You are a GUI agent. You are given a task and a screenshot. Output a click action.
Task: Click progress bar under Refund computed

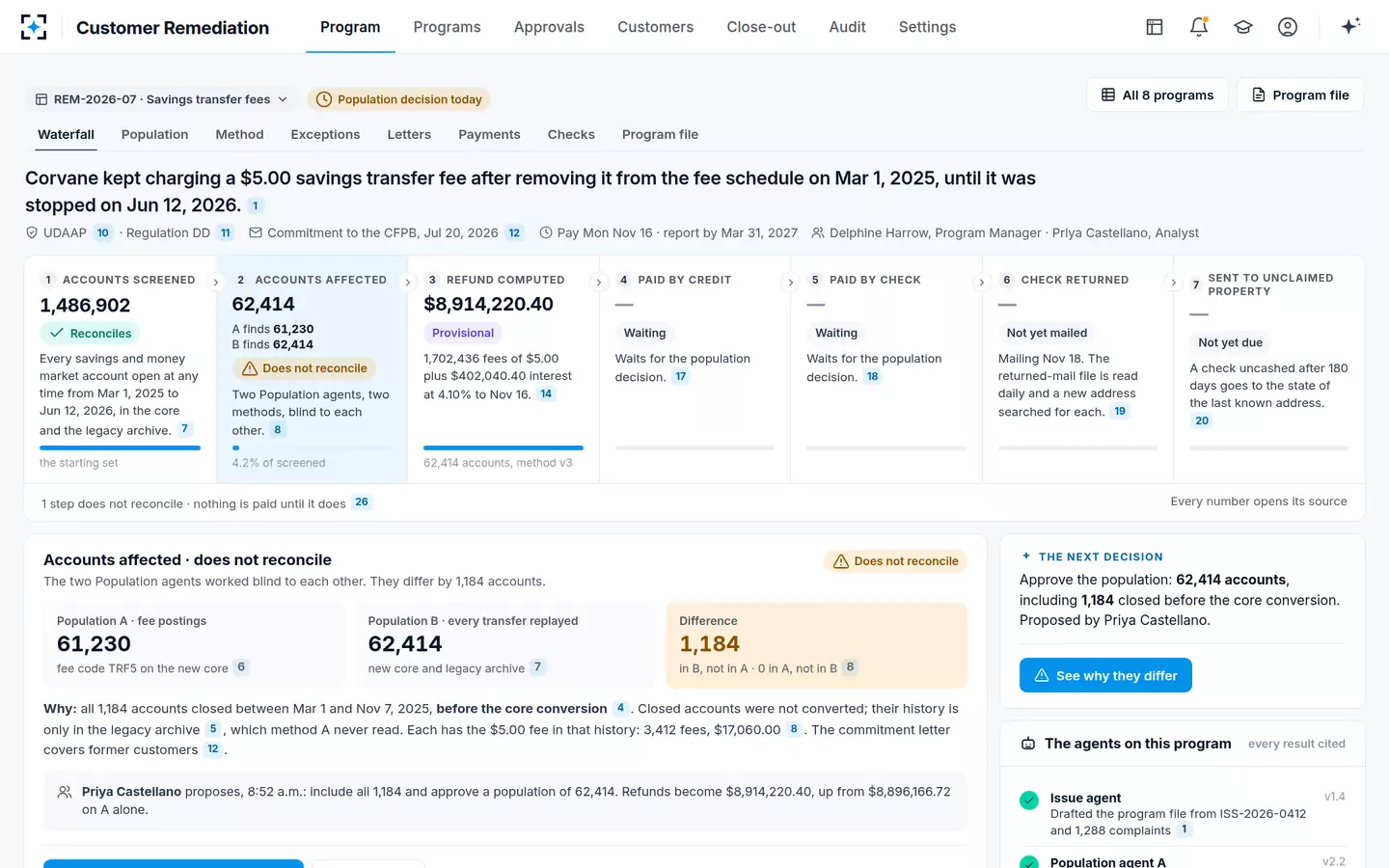[504, 448]
